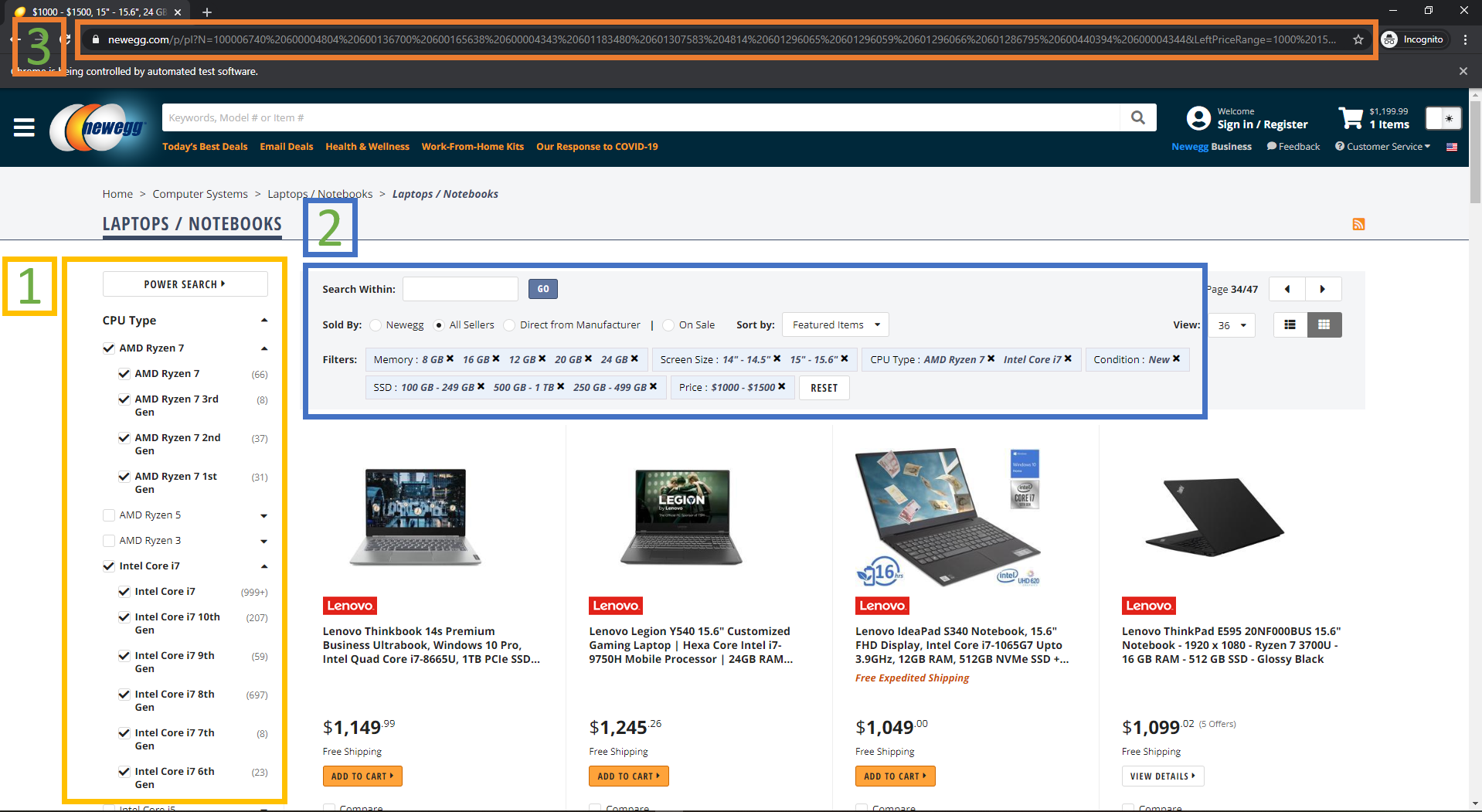Remove the 15" - 15.6" screen size filter
The height and width of the screenshot is (812, 1482).
click(845, 358)
